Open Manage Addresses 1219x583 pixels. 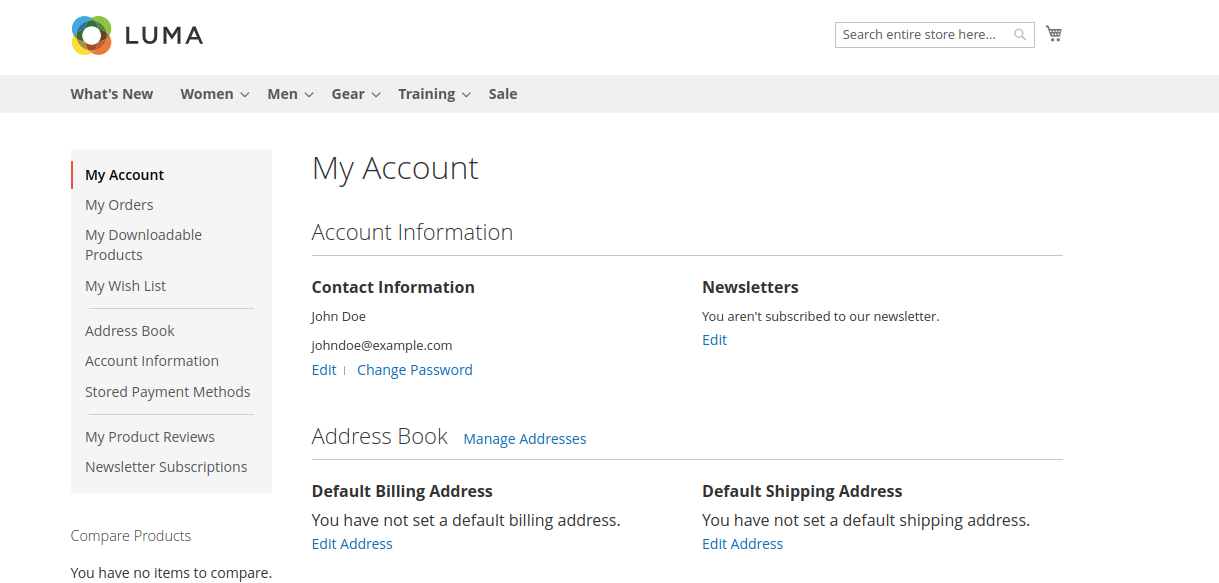click(524, 438)
